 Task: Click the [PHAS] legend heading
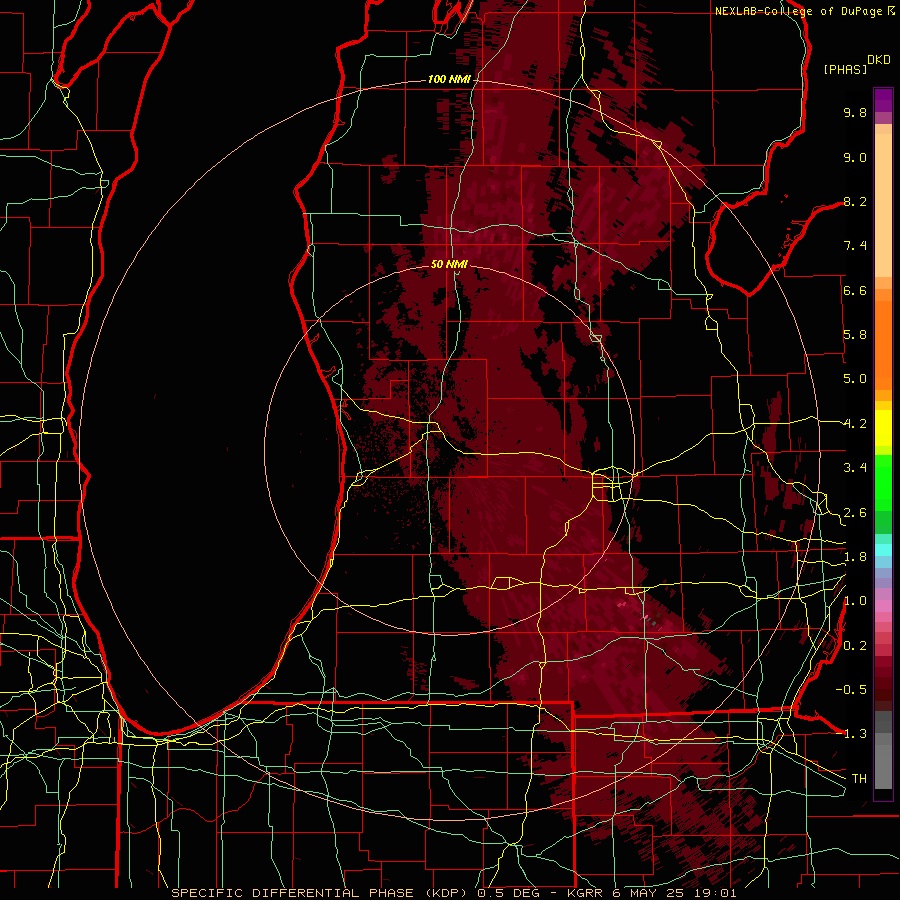click(845, 69)
